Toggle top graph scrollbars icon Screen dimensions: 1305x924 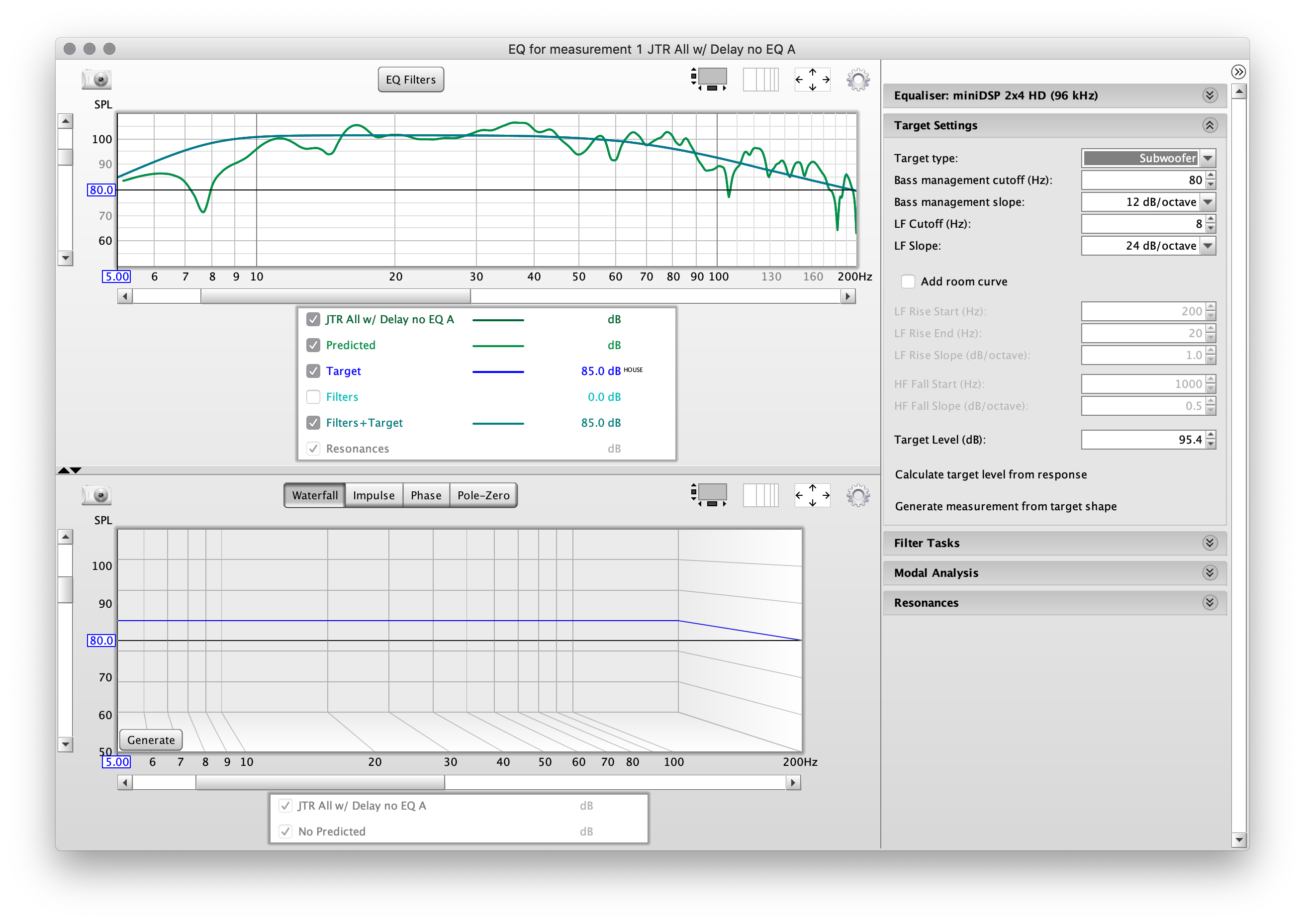click(x=709, y=80)
